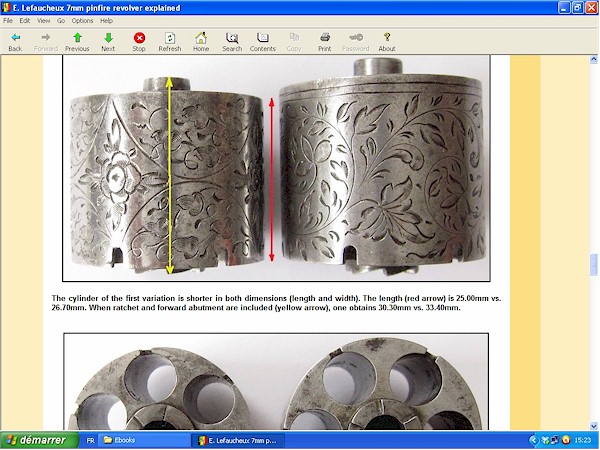The image size is (600, 450).
Task: Click the system tray expand arrow
Action: tap(535, 440)
